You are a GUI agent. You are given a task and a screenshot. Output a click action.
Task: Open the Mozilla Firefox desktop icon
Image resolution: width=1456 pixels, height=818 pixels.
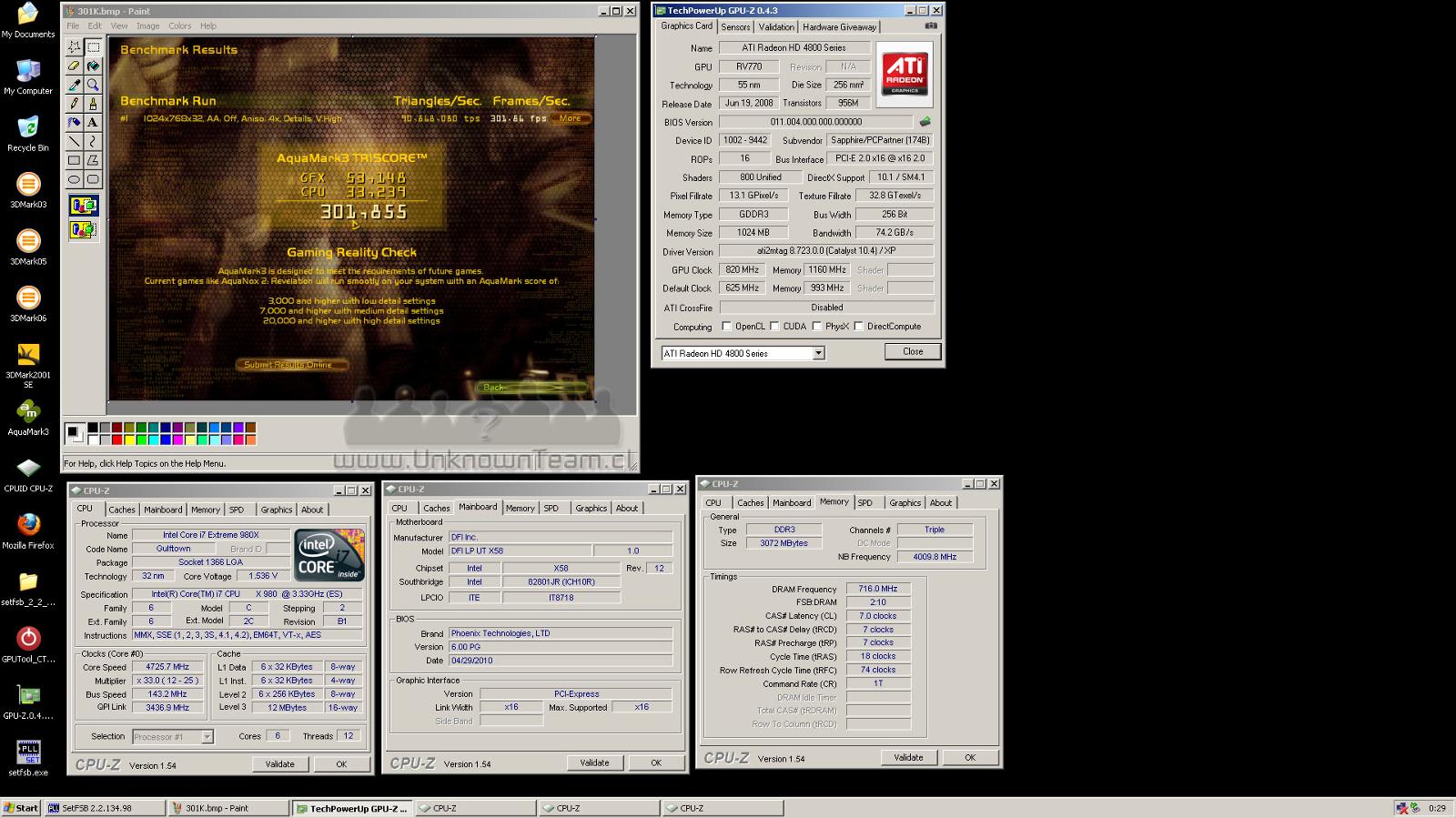28,531
